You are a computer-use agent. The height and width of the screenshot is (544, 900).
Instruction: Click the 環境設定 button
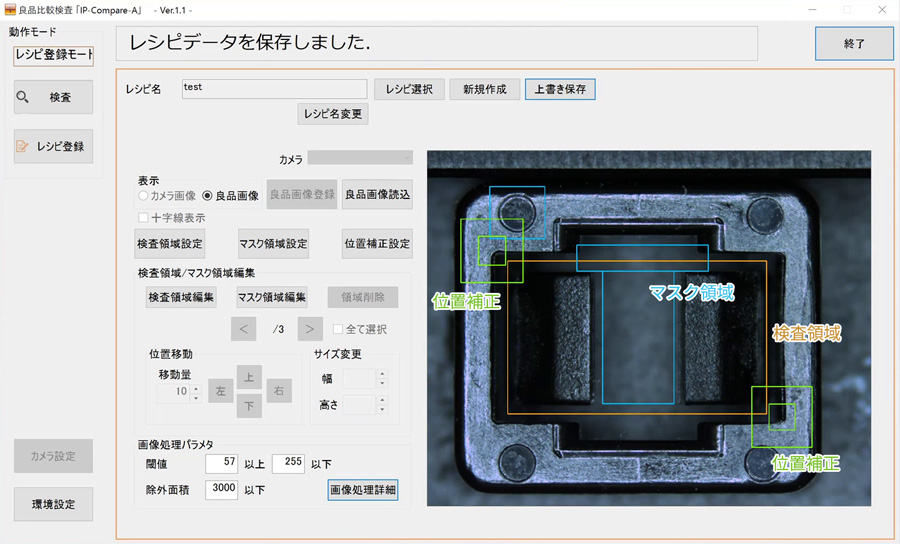[53, 504]
